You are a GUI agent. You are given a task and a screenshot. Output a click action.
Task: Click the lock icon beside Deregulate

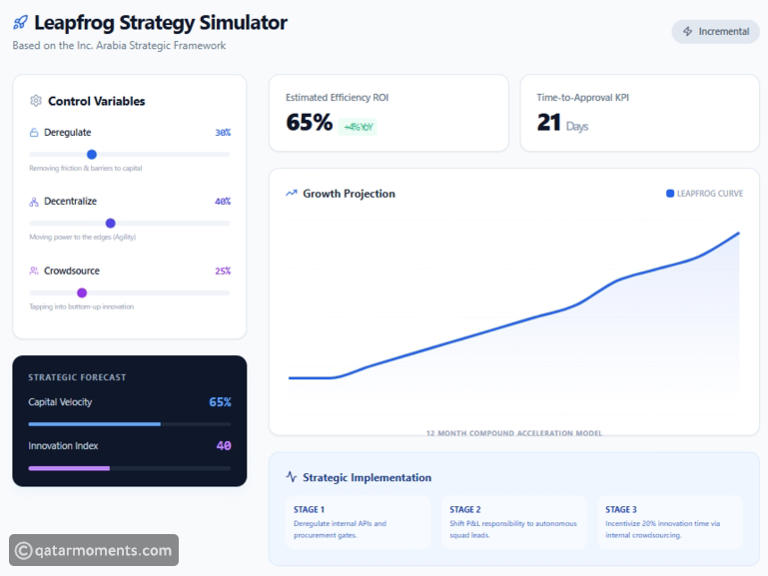click(x=34, y=133)
